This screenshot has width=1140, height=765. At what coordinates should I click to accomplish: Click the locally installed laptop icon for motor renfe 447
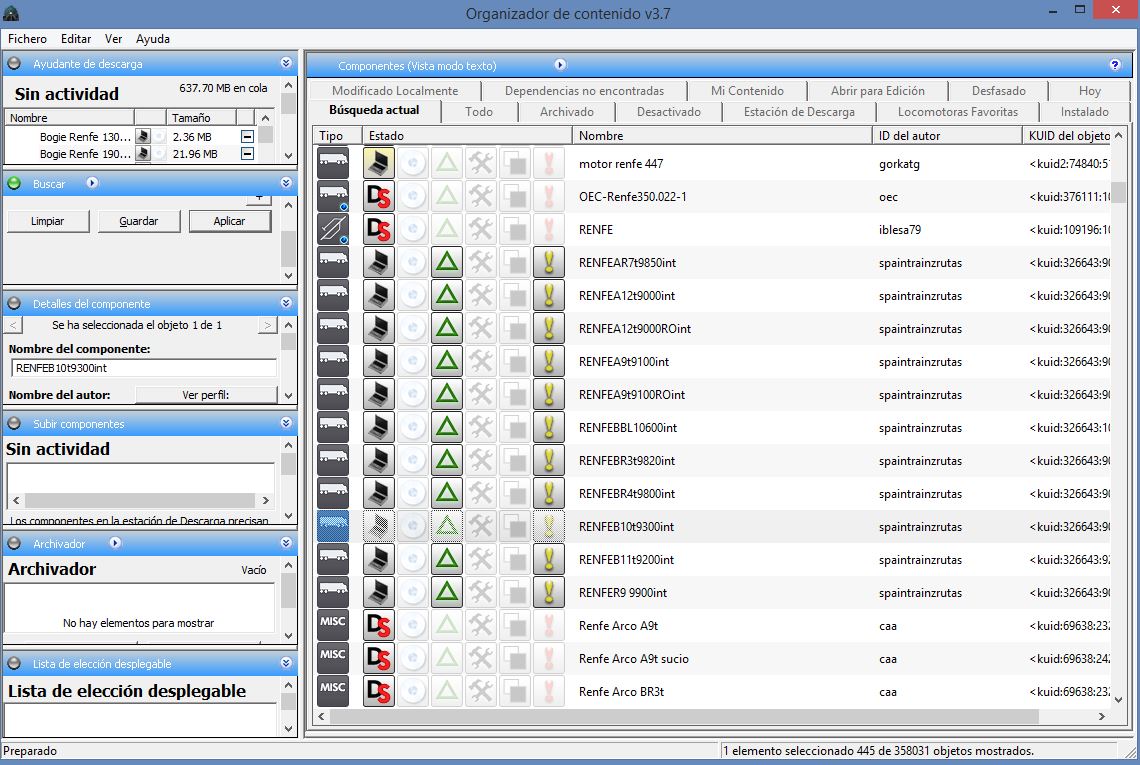click(x=378, y=164)
